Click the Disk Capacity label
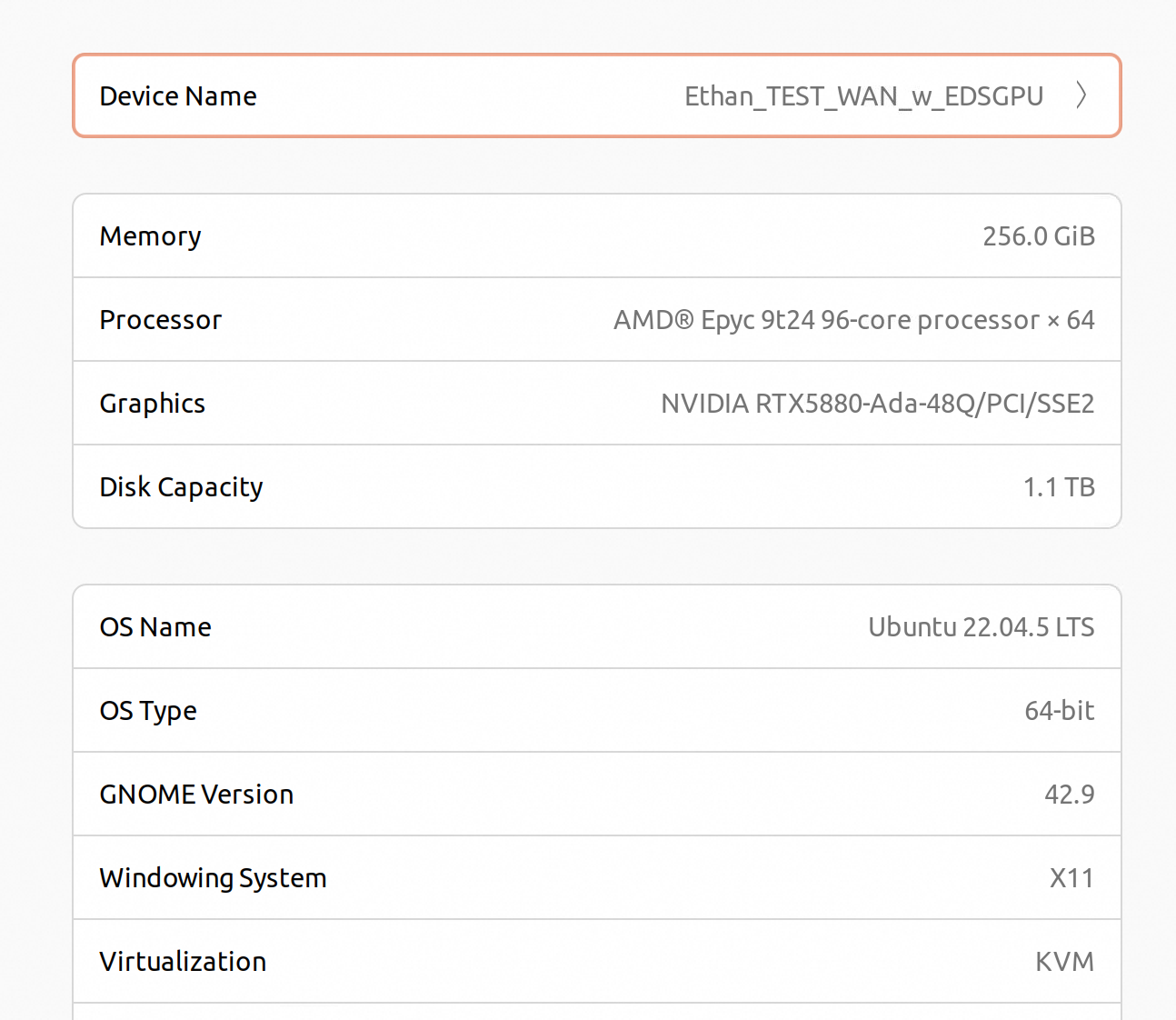This screenshot has width=1176, height=1020. coord(181,487)
